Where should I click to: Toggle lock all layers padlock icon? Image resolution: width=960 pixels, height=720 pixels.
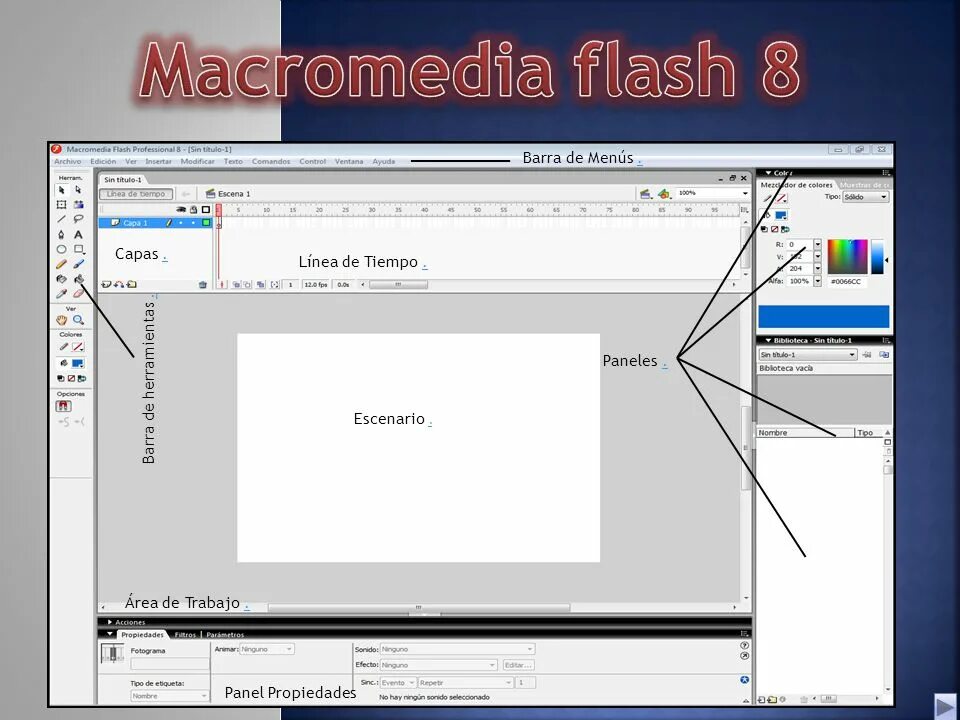point(193,209)
